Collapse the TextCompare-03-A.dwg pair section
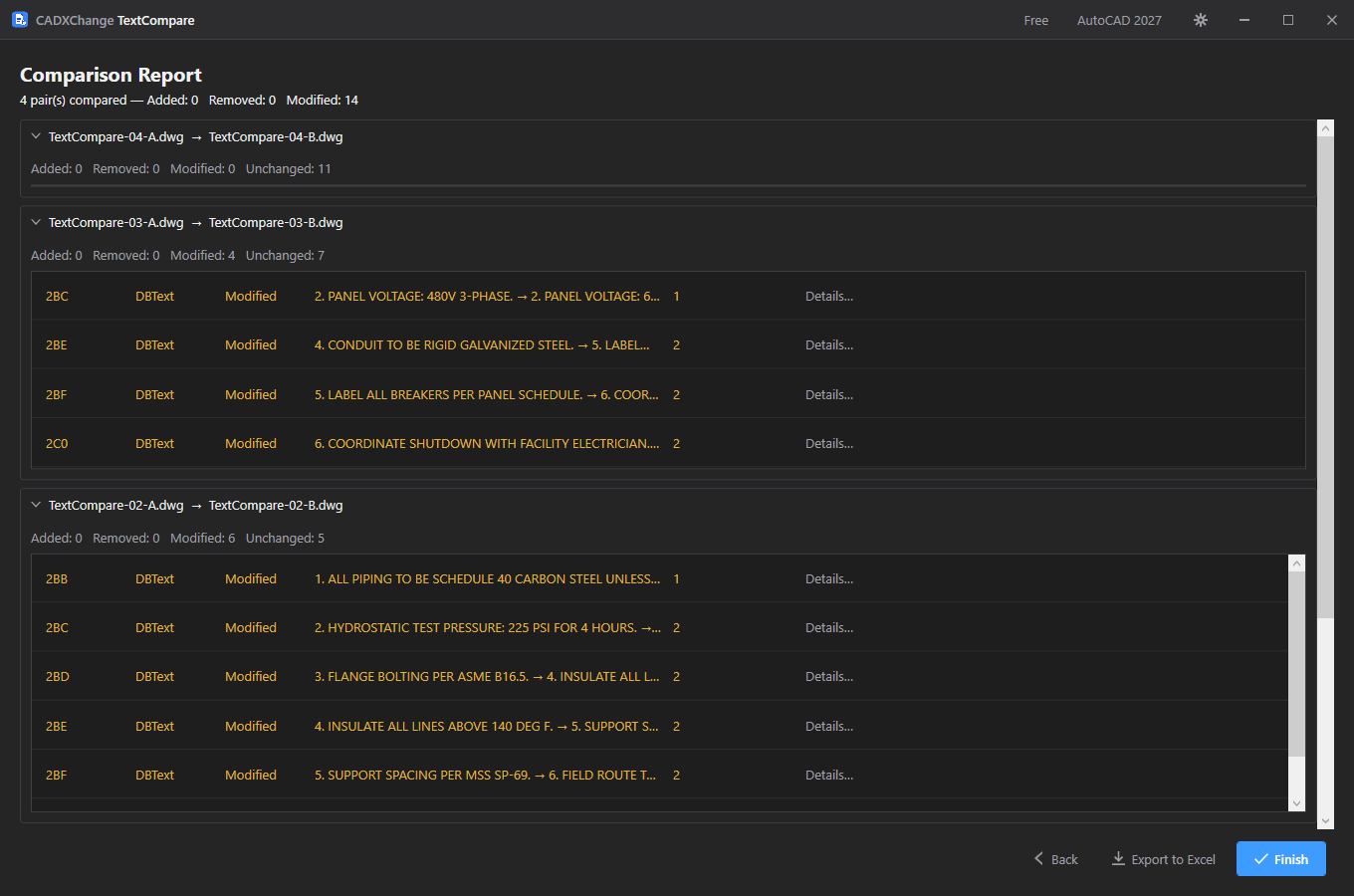Screen dimensions: 1354x896 [36, 222]
